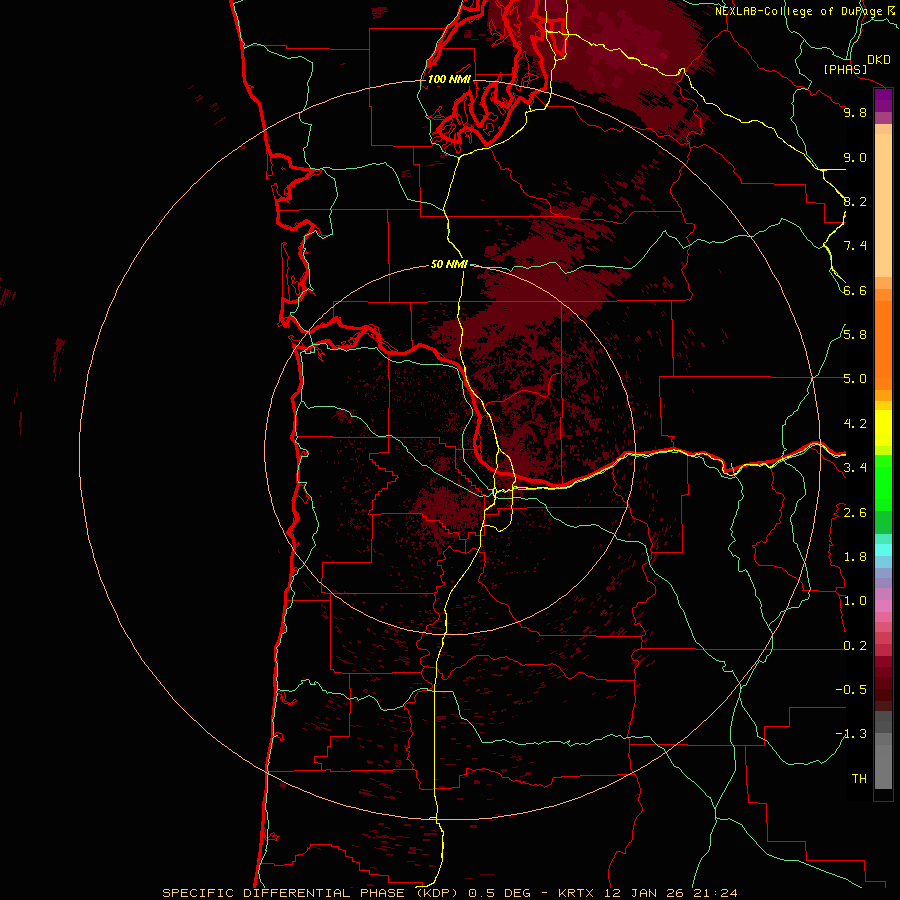This screenshot has height=900, width=900.
Task: Click the -1.3 value on the color scale
Action: pos(851,734)
